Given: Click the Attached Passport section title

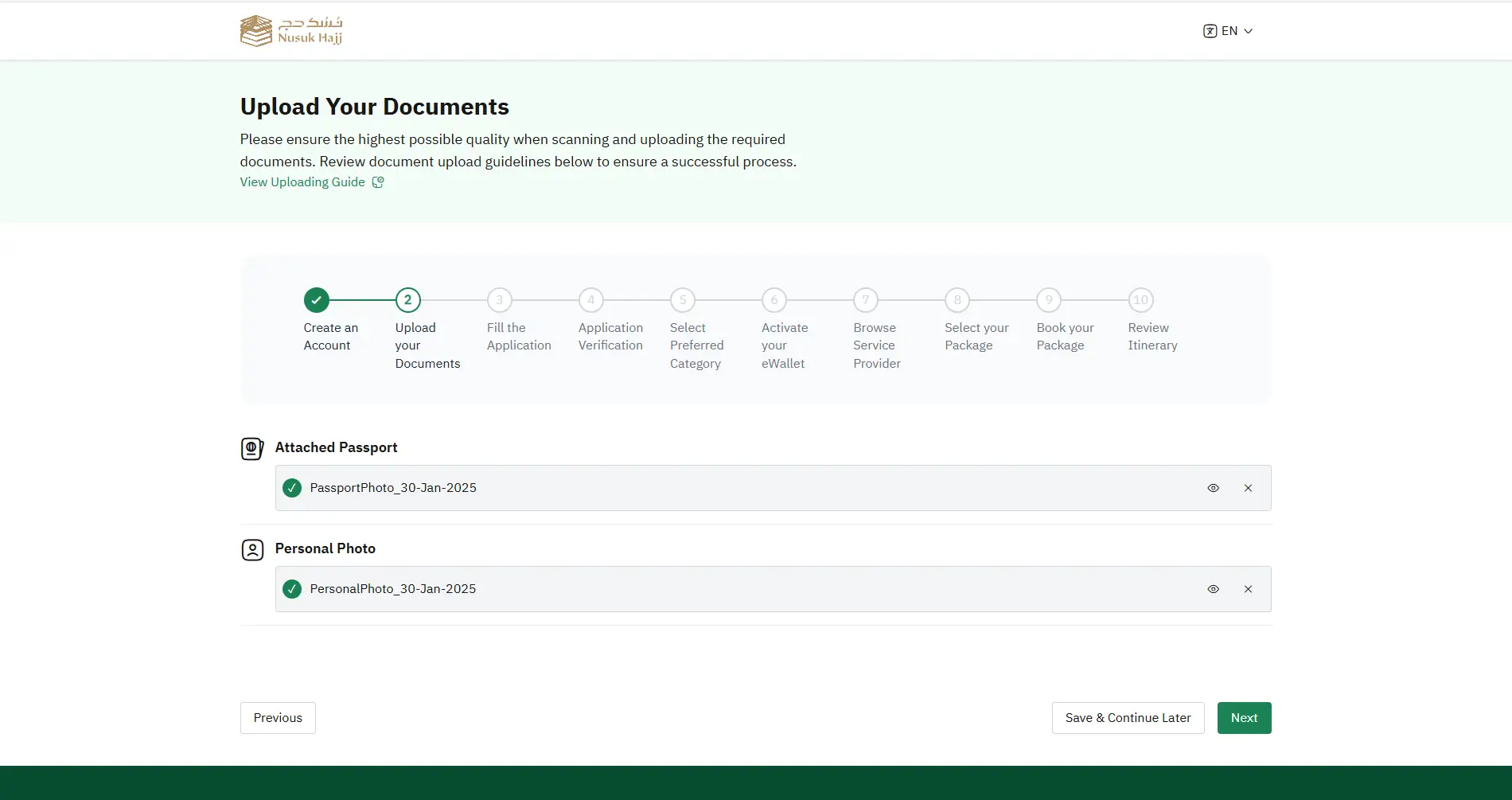Looking at the screenshot, I should [336, 447].
